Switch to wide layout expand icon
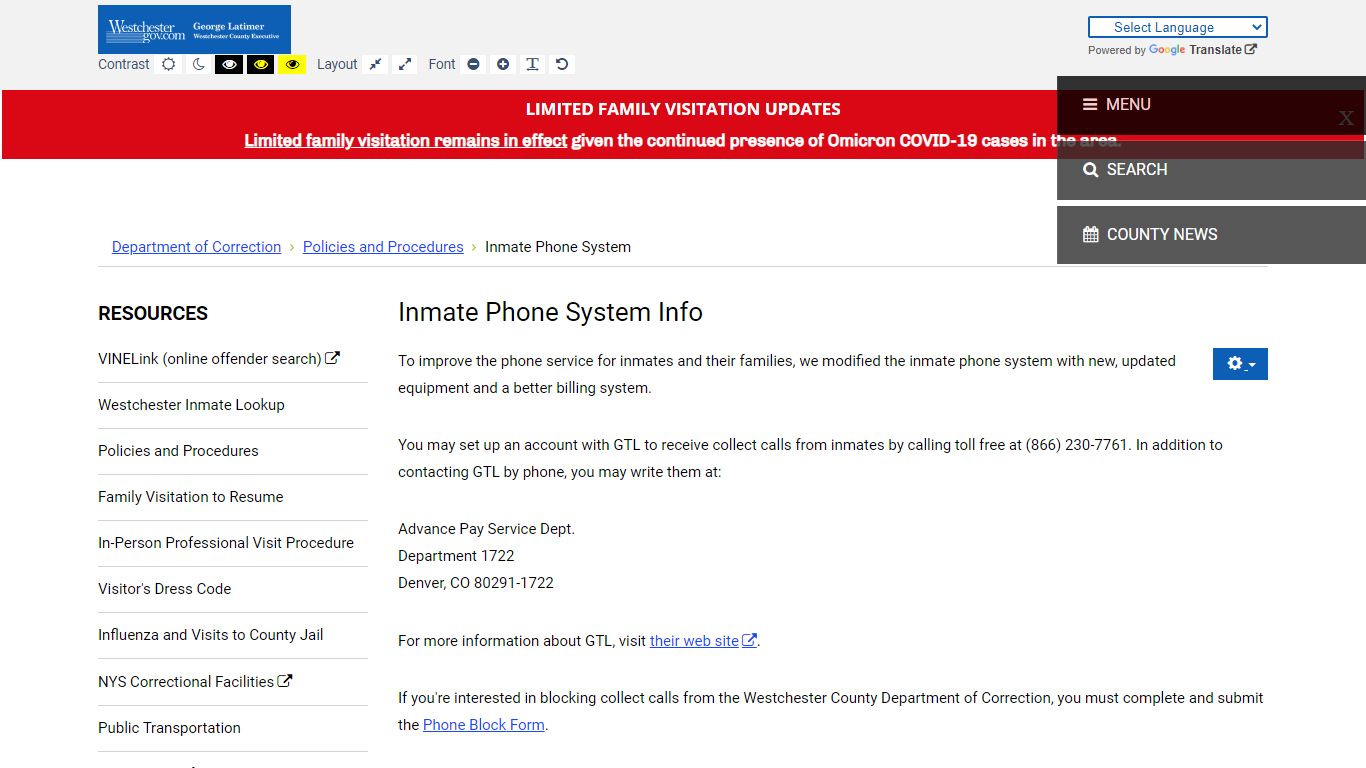 tap(405, 64)
